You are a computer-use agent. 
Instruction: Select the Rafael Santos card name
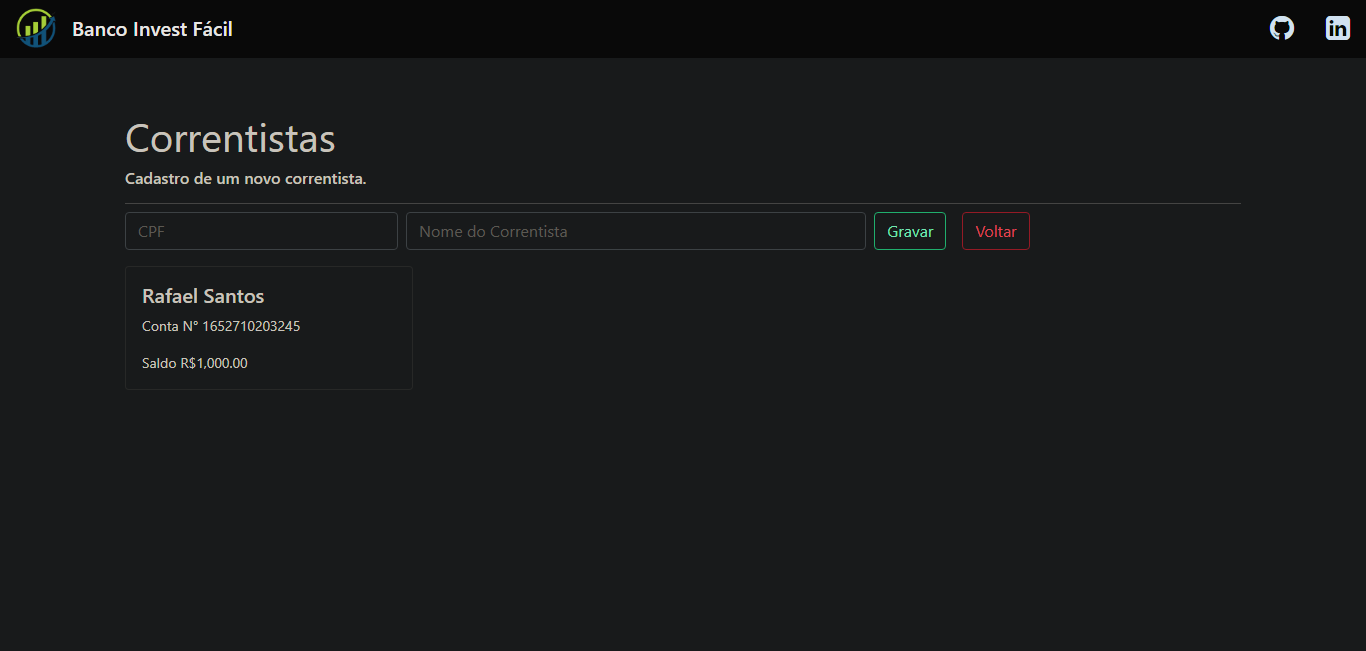[x=203, y=296]
